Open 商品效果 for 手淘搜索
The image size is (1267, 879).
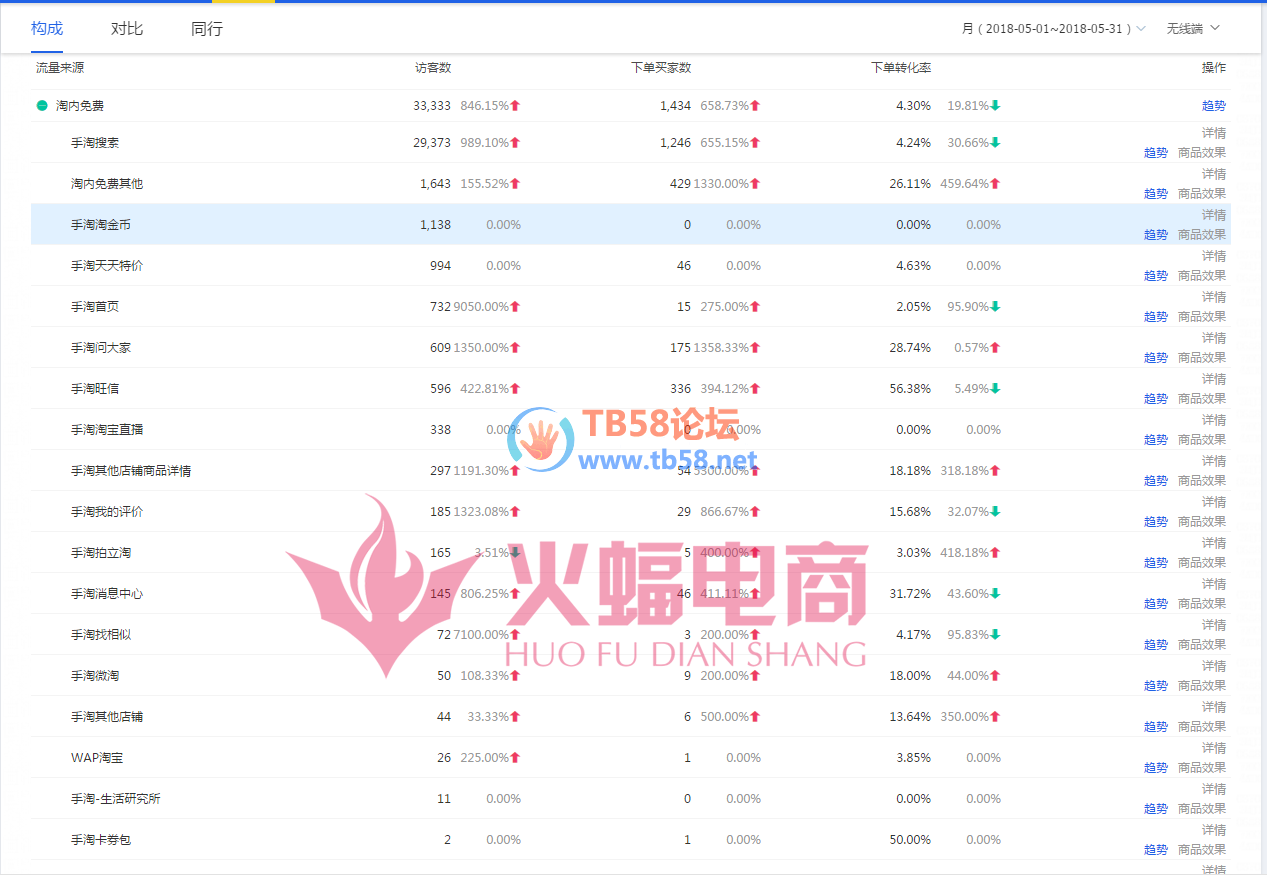coord(1202,153)
